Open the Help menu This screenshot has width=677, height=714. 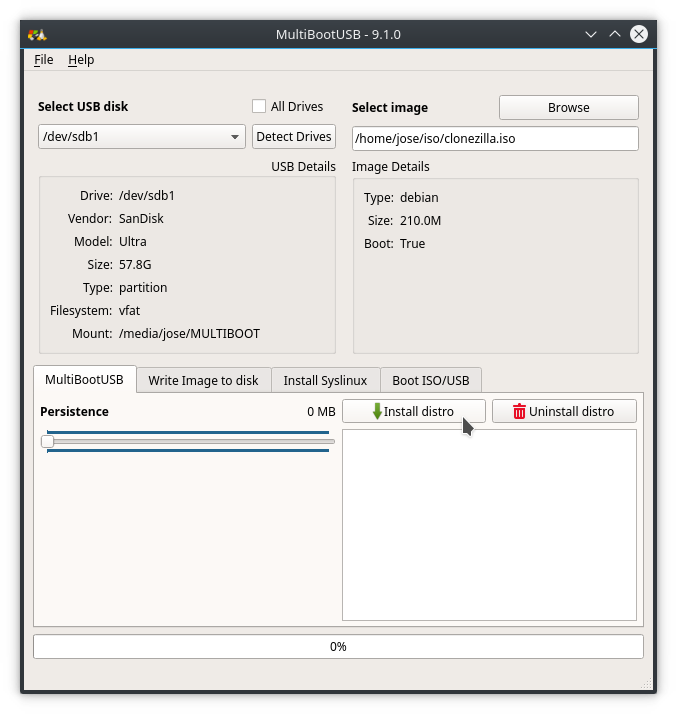pos(81,60)
